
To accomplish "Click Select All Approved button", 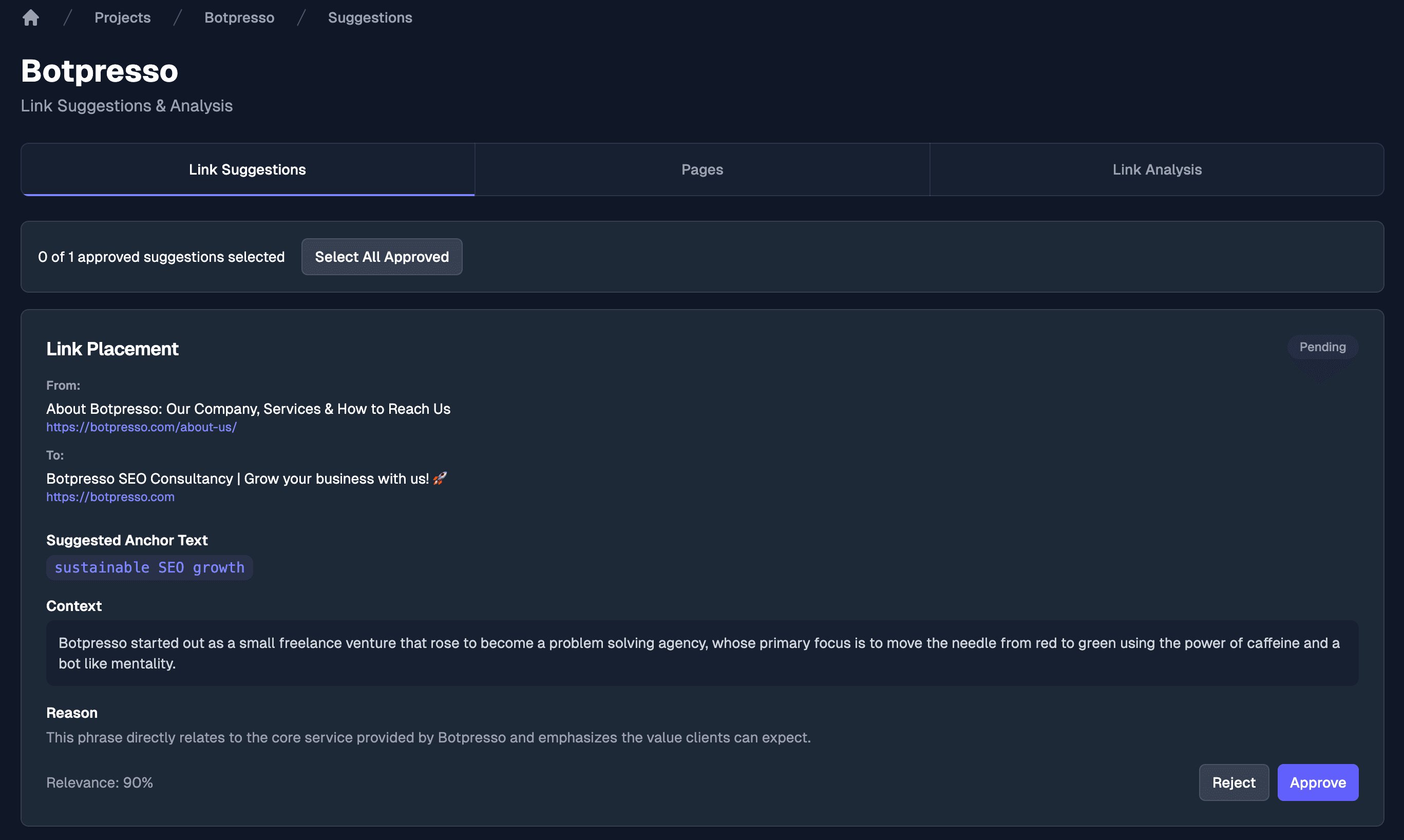I will tap(382, 256).
